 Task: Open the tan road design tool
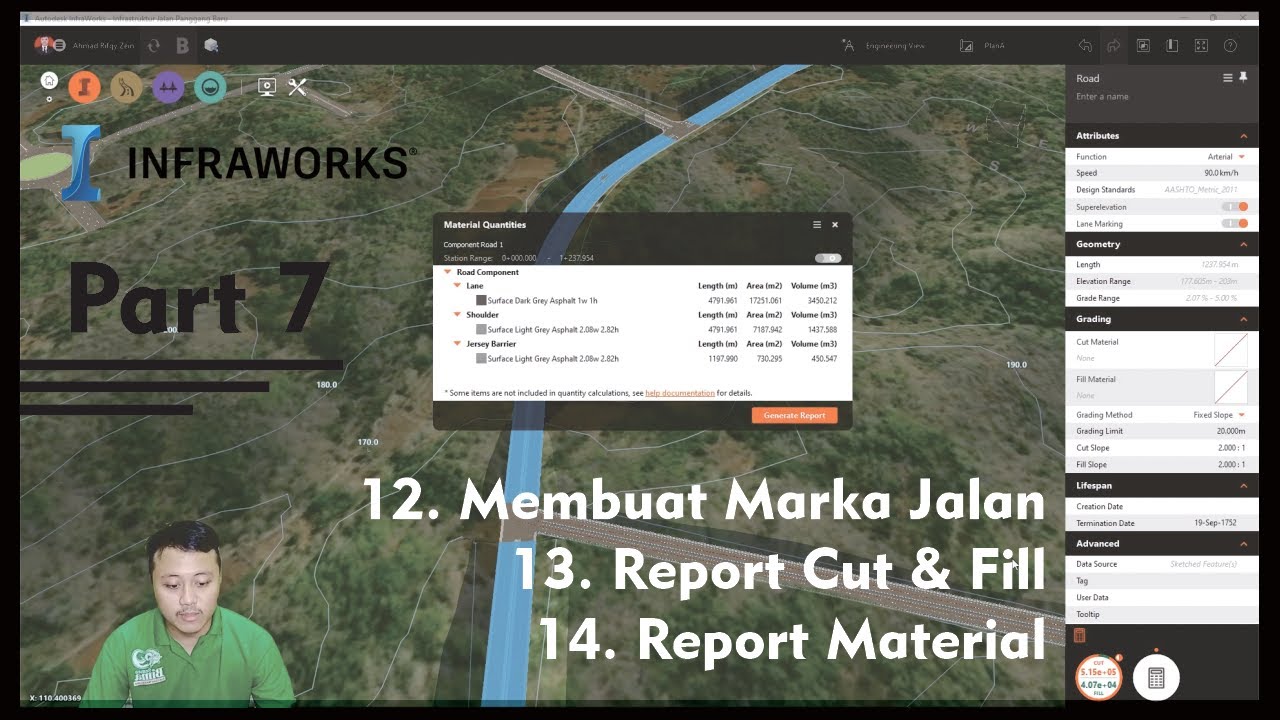[x=126, y=88]
